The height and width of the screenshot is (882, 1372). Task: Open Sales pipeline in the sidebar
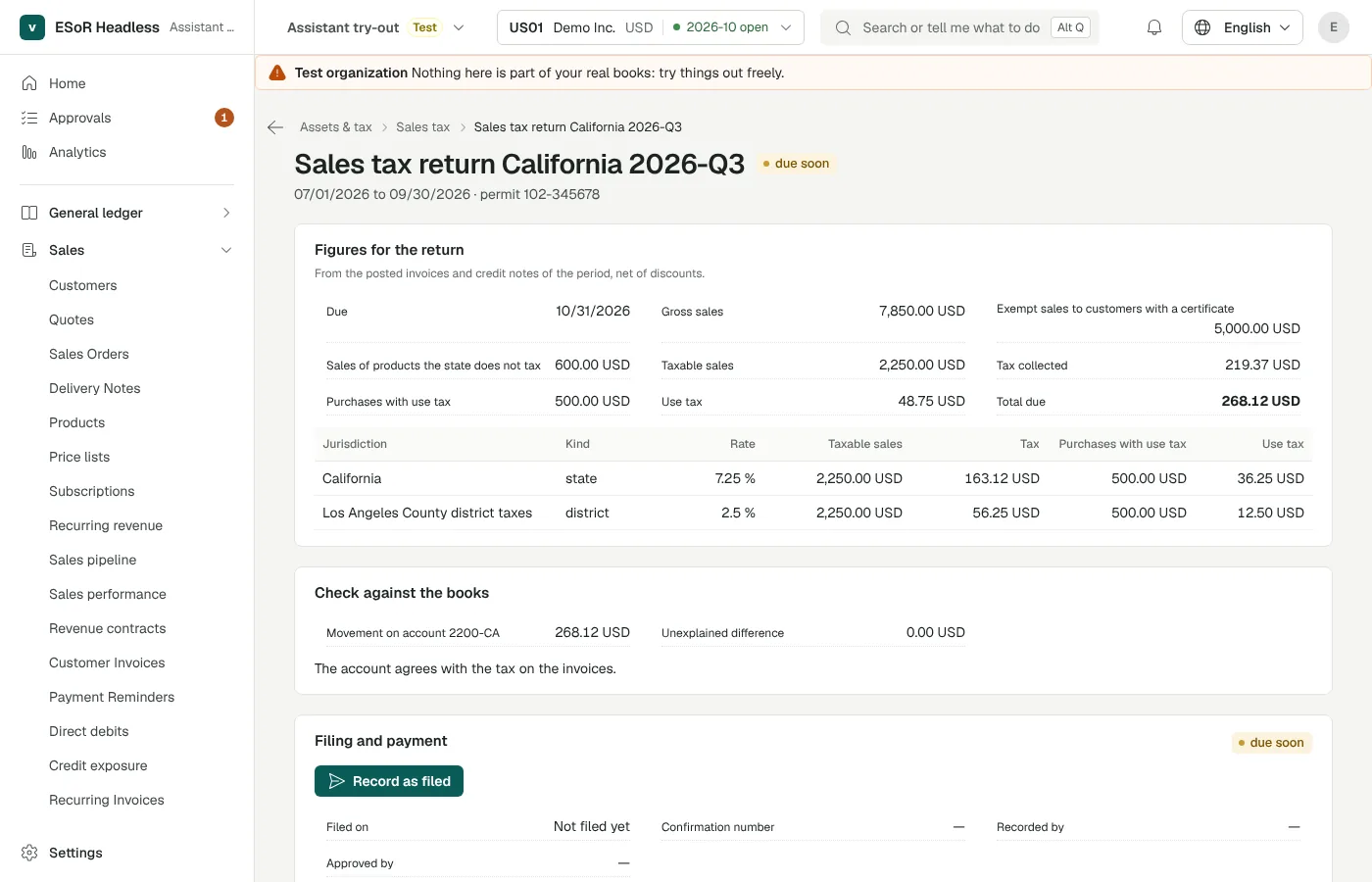93,560
